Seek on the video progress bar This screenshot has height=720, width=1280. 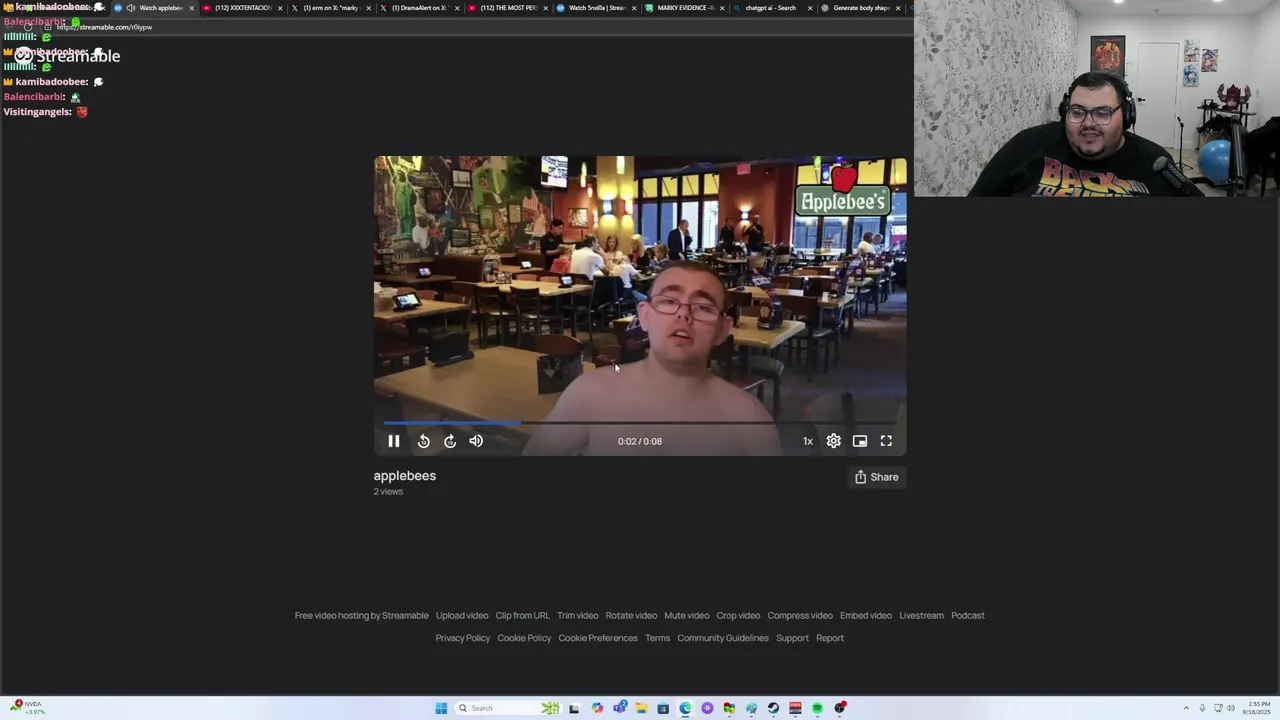[x=640, y=423]
